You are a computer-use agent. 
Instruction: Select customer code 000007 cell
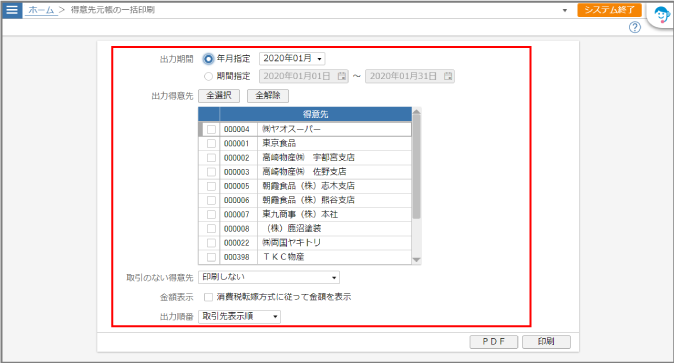click(x=238, y=214)
